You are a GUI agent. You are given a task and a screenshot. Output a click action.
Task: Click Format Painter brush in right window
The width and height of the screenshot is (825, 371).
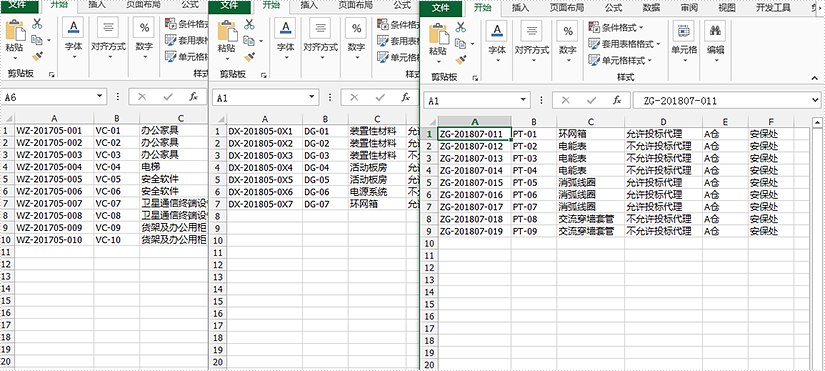[461, 59]
